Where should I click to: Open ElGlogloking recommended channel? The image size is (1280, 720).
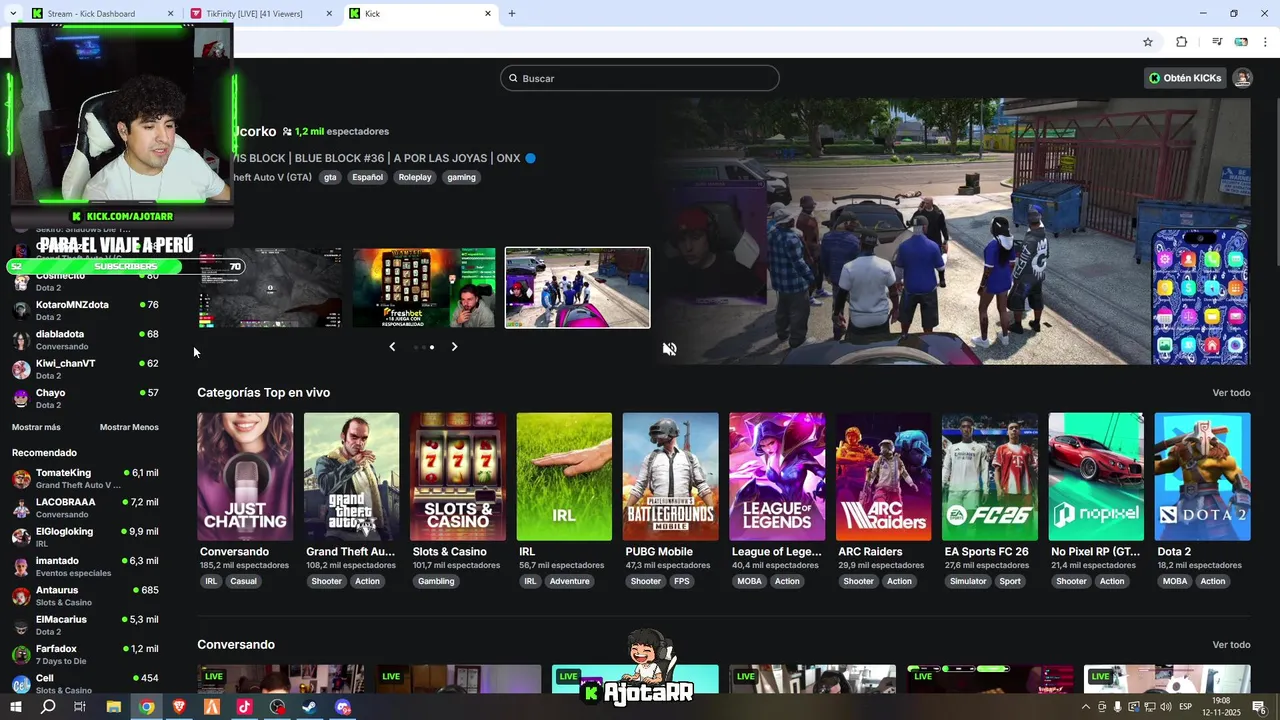pos(86,537)
